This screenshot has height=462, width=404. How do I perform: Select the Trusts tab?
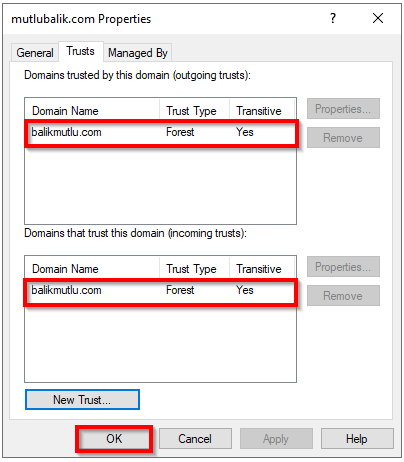pyautogui.click(x=80, y=51)
